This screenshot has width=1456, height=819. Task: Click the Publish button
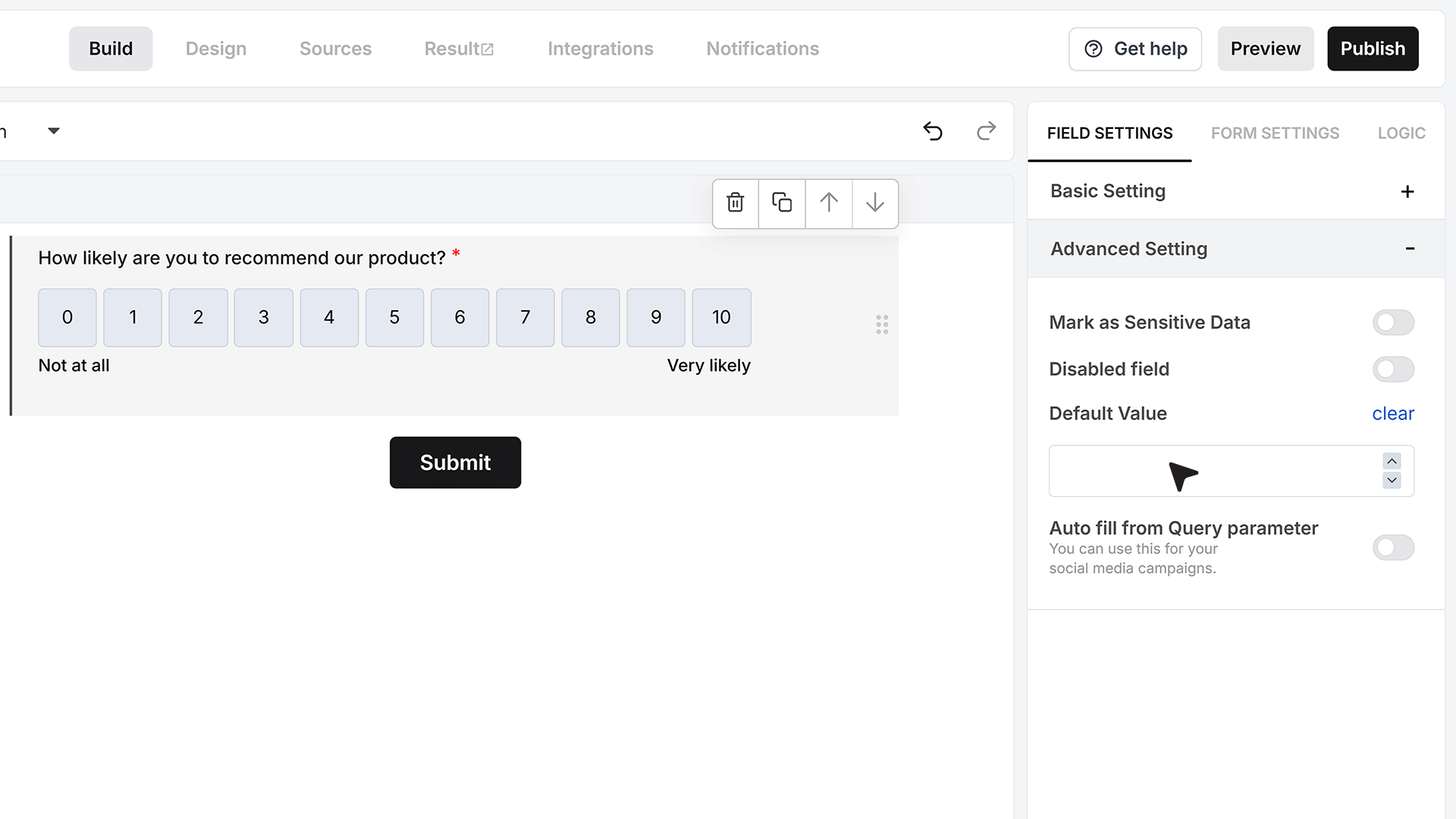click(1373, 49)
